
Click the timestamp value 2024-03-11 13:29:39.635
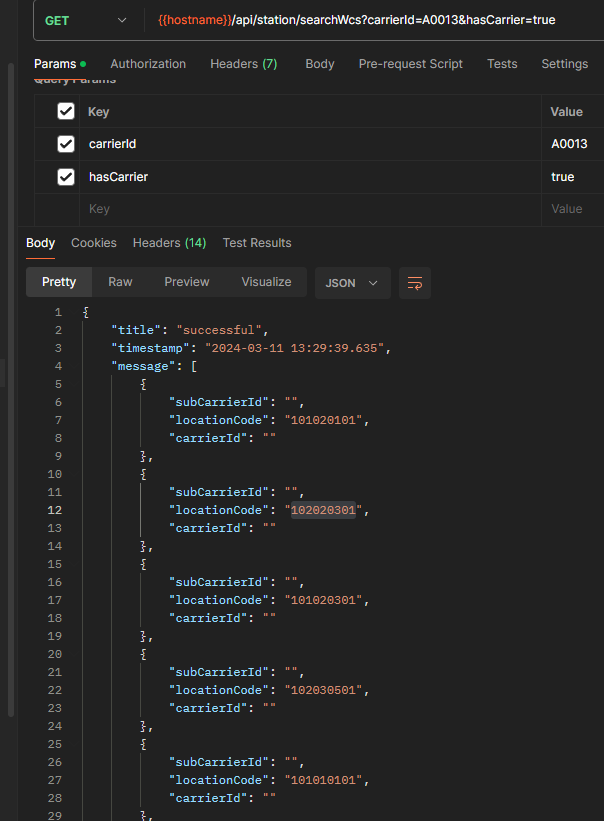(x=295, y=348)
